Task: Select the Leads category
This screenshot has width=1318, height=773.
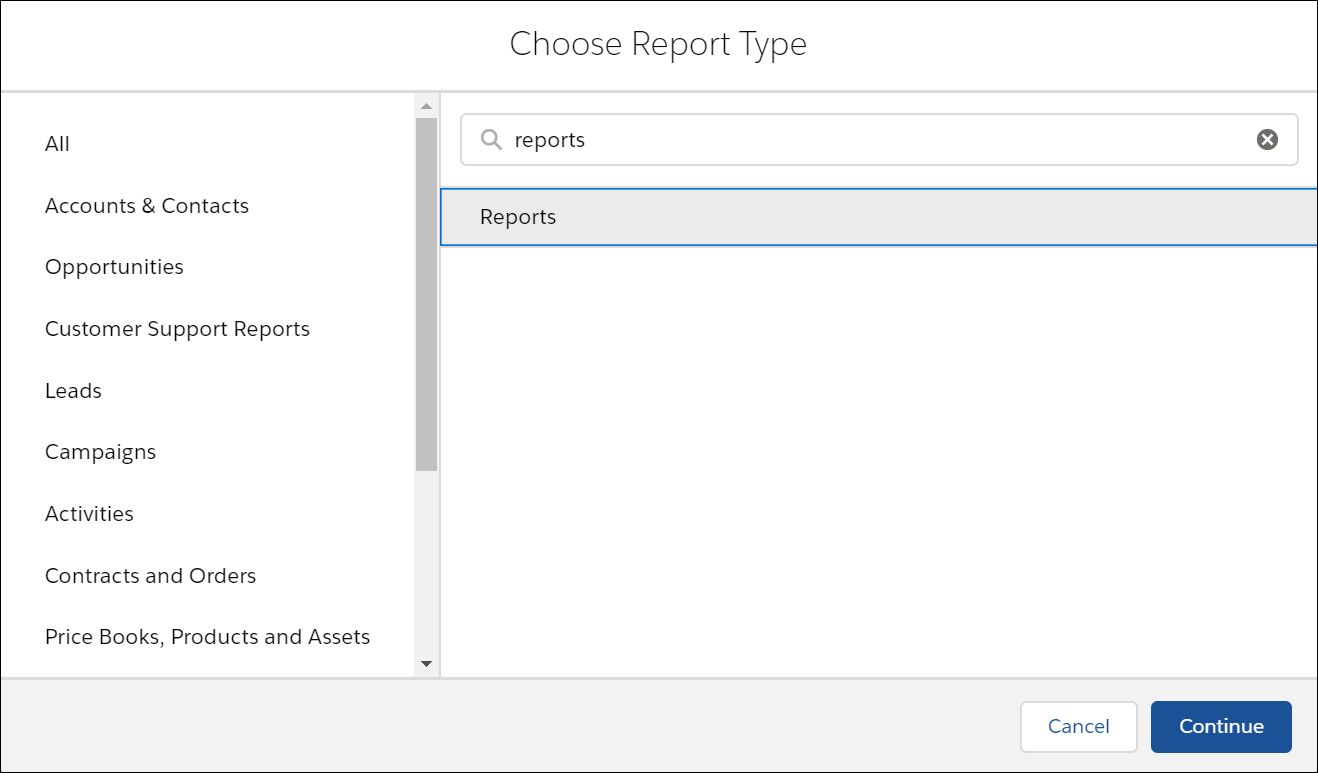Action: [73, 390]
